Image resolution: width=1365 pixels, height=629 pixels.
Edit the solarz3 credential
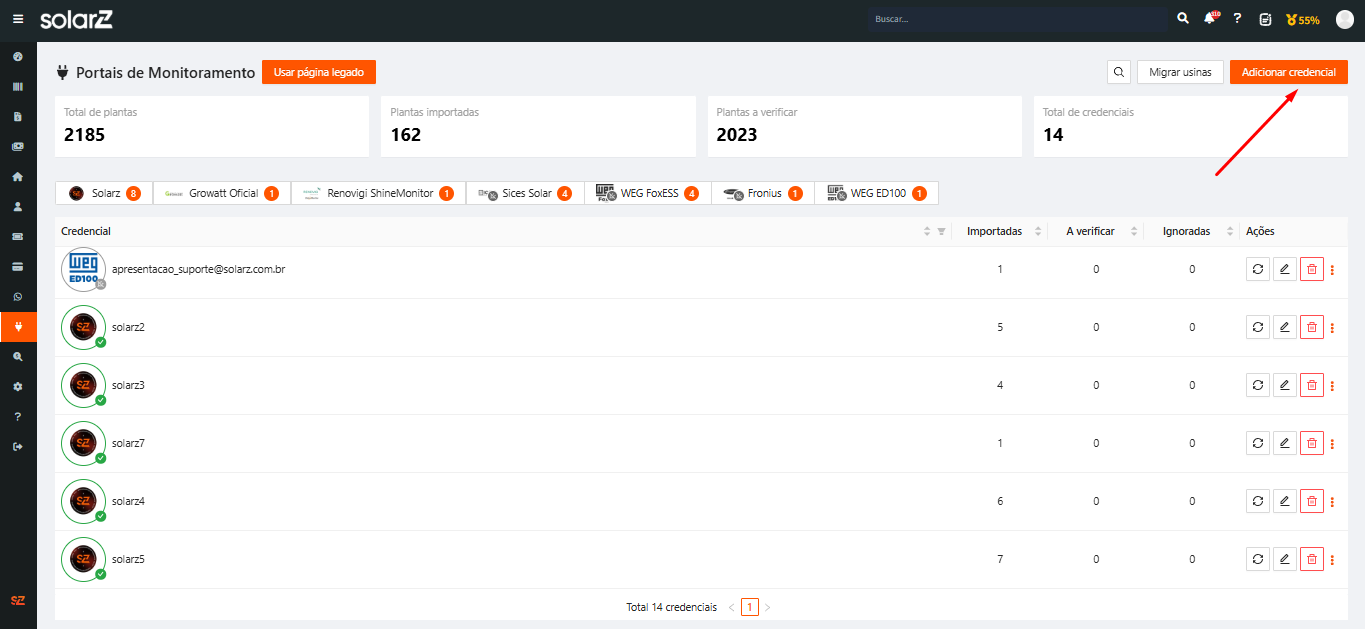pyautogui.click(x=1285, y=385)
